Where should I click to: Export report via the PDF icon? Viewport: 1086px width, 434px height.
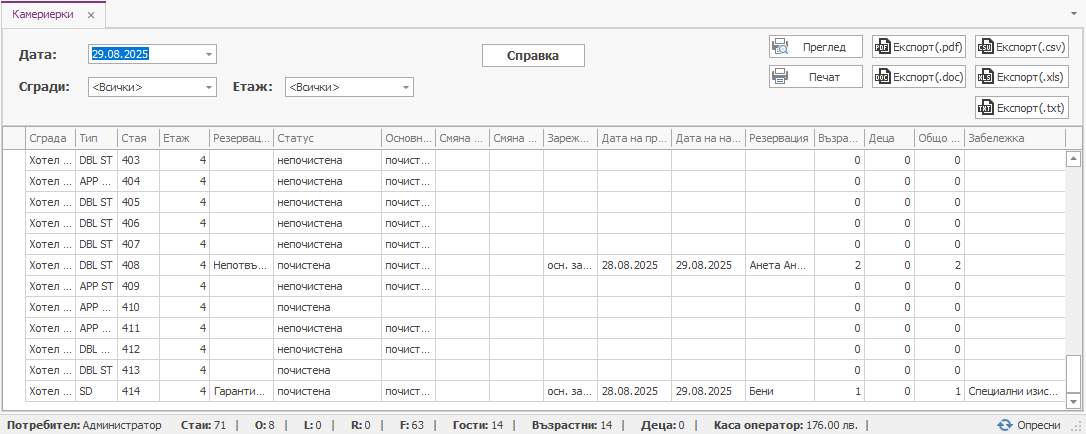883,47
